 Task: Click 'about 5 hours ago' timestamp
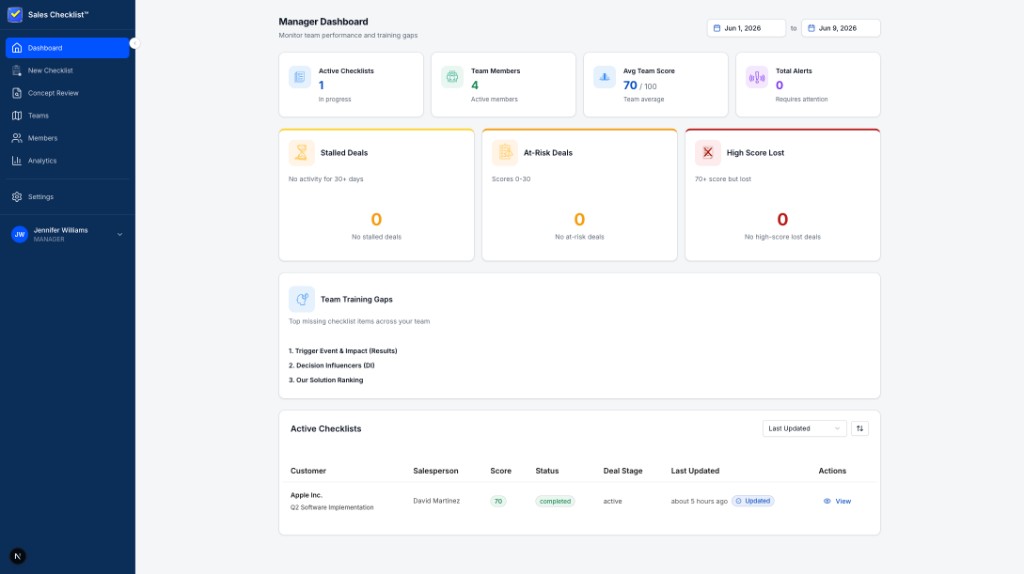coord(699,502)
